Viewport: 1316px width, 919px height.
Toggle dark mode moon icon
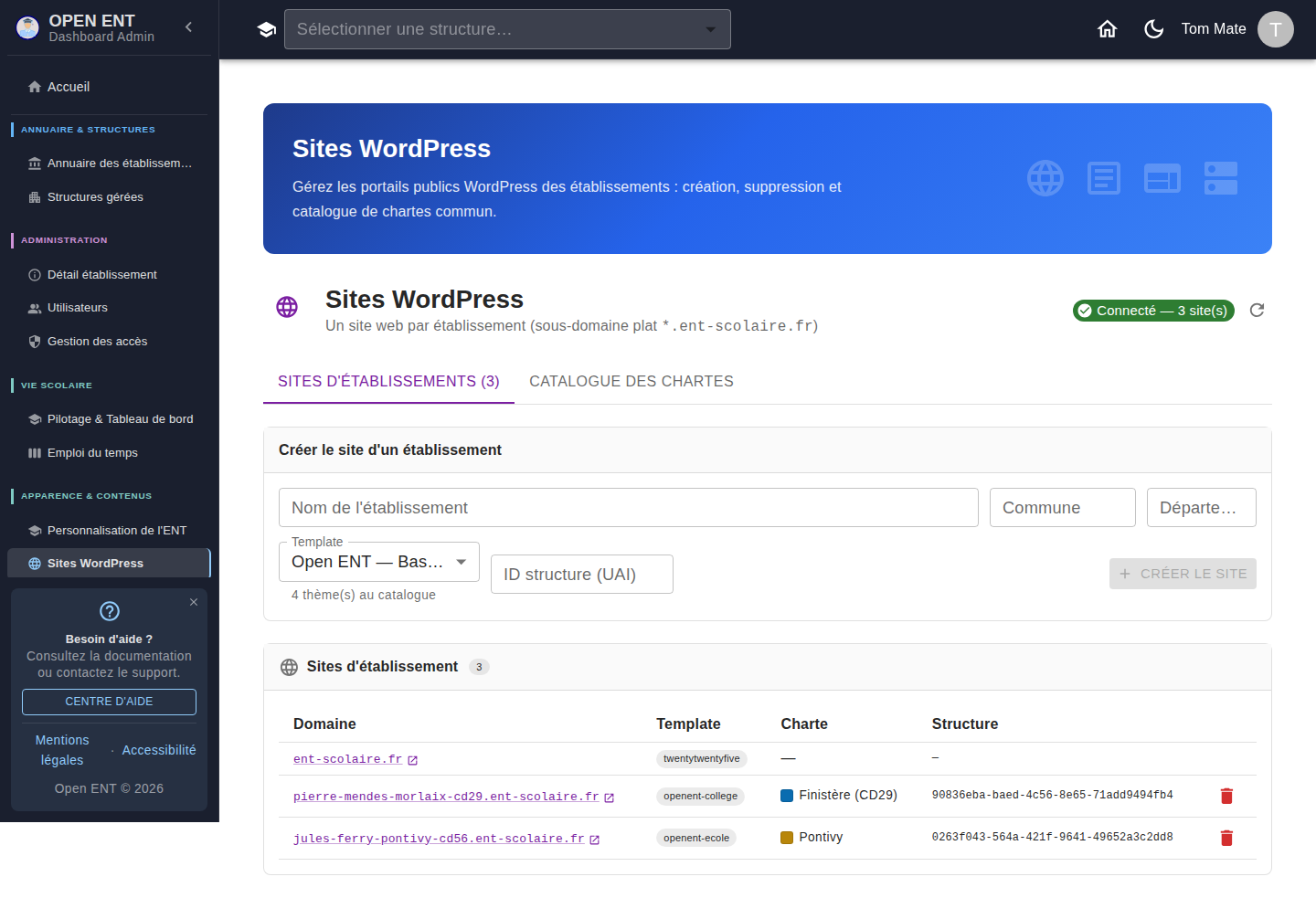click(1154, 29)
